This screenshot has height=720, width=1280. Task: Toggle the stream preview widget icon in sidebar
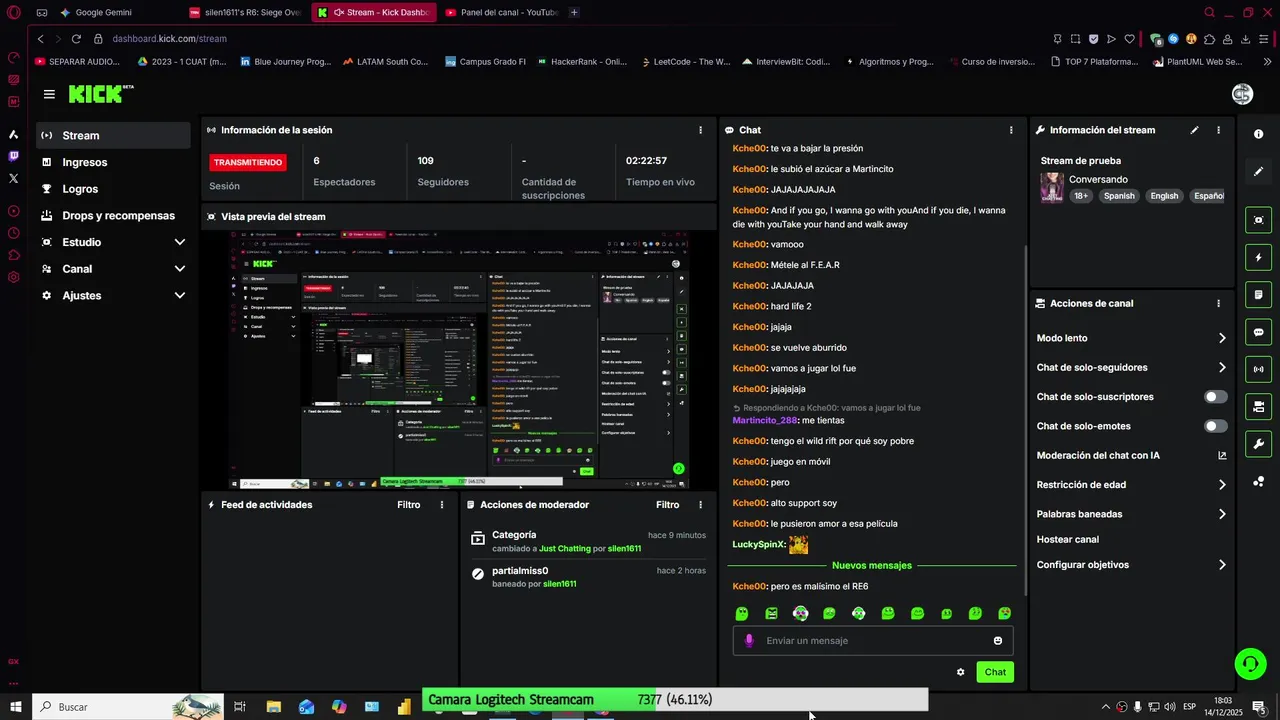pyautogui.click(x=1258, y=220)
